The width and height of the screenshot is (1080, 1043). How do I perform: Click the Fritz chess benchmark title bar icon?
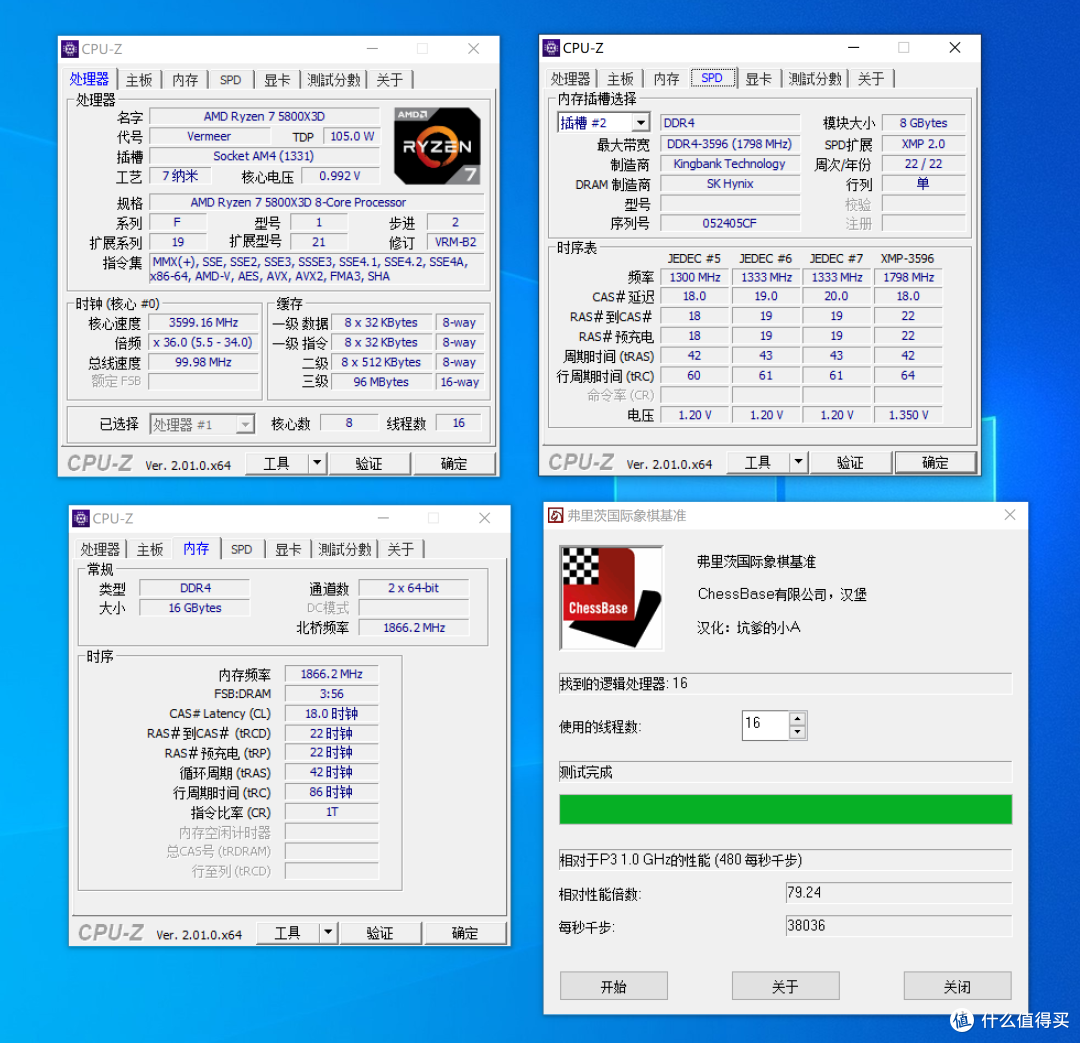click(555, 515)
